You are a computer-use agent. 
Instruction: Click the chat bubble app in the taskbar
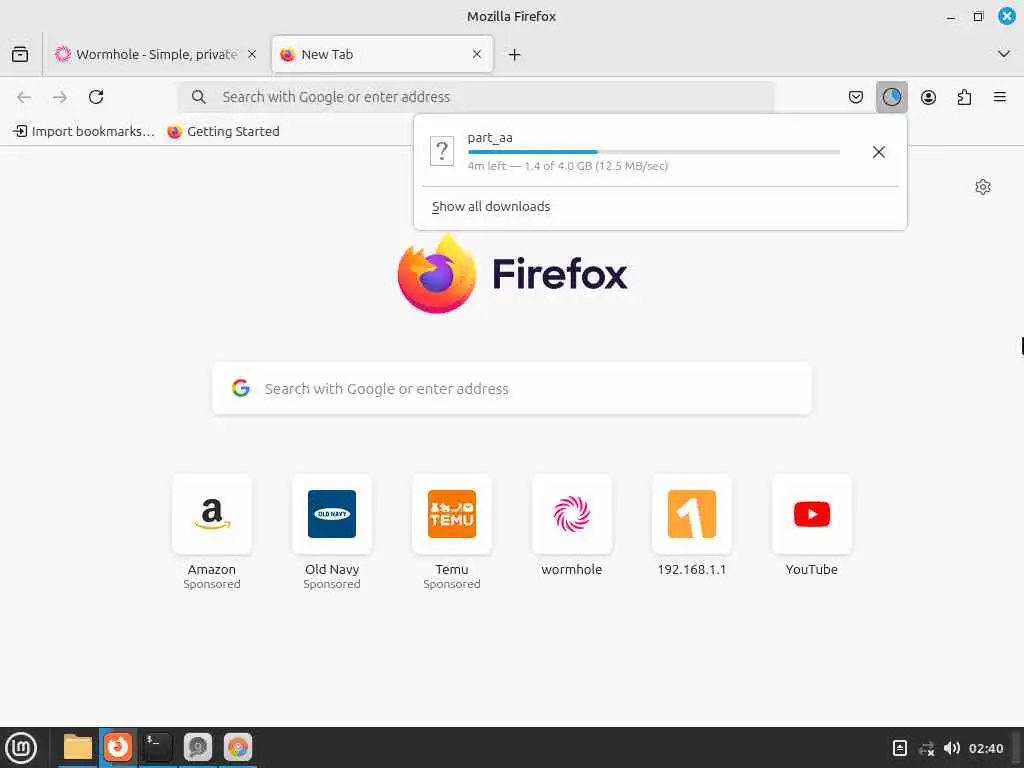198,747
